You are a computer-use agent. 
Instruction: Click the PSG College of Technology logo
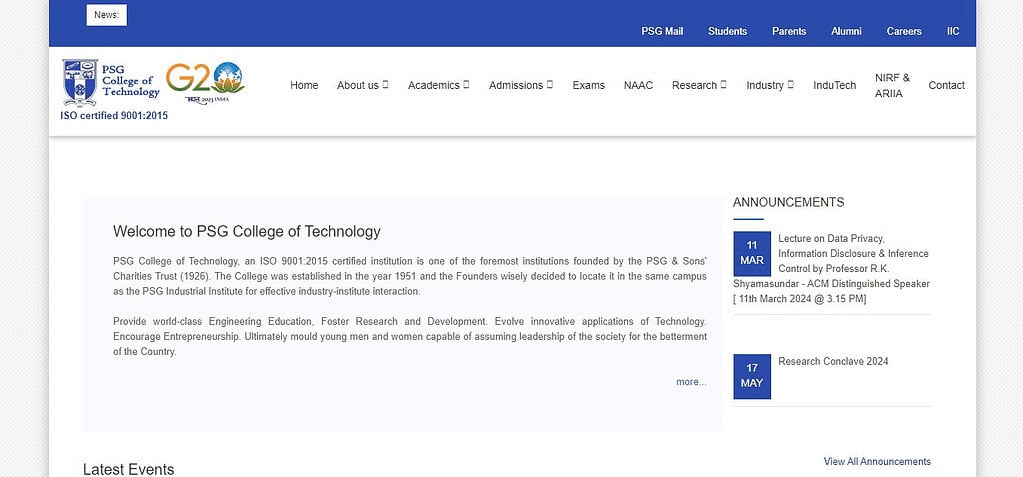[x=111, y=82]
